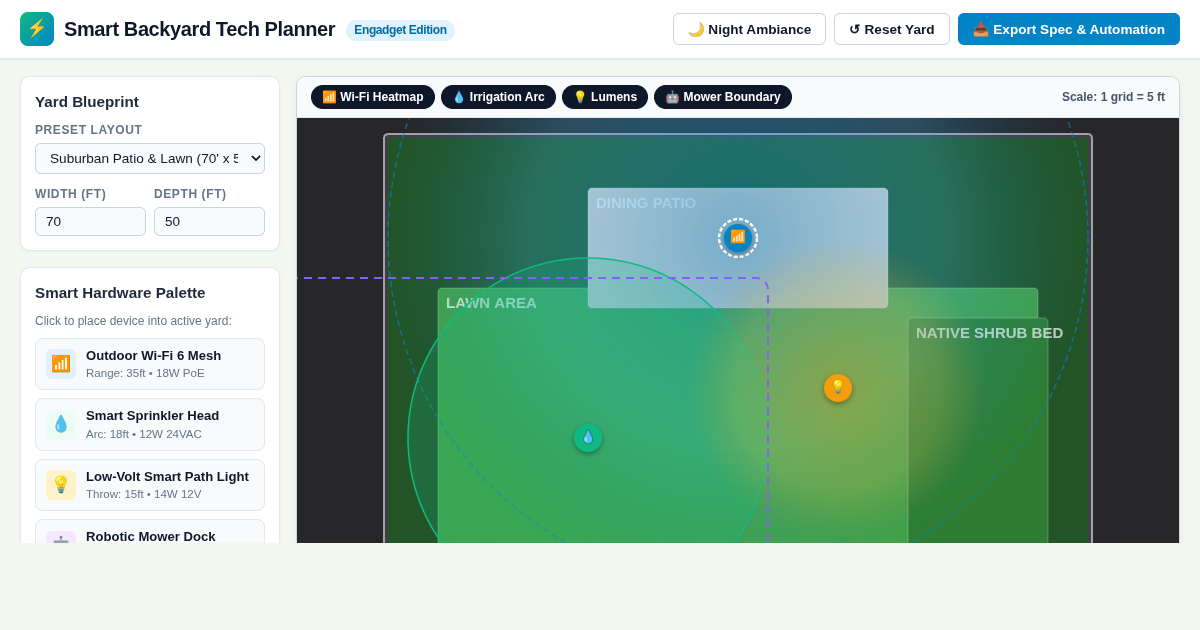Toggle the Wi-Fi Heatmap layer
Screen dimensions: 1200x630
[373, 97]
